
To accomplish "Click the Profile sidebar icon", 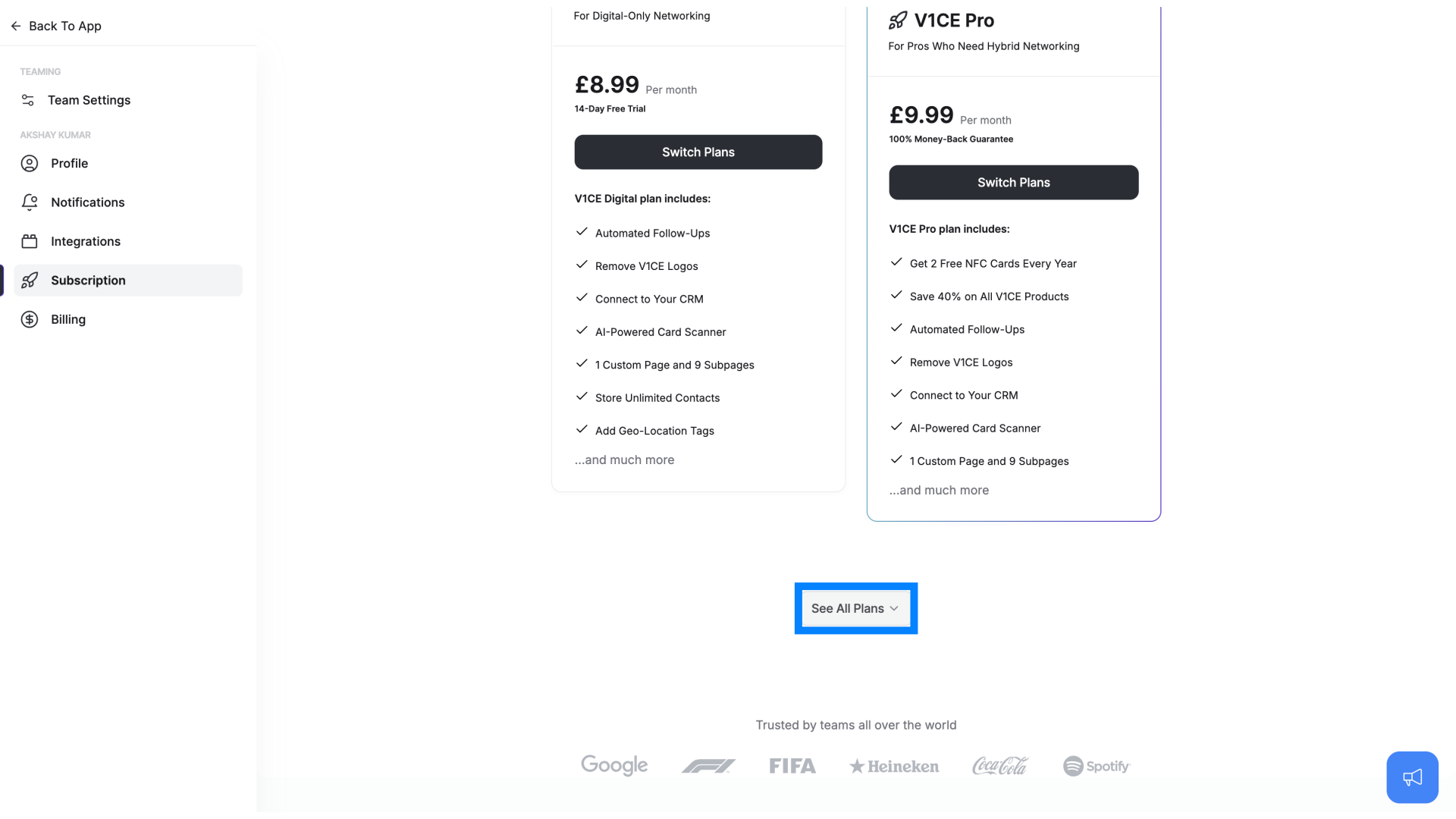I will [29, 163].
